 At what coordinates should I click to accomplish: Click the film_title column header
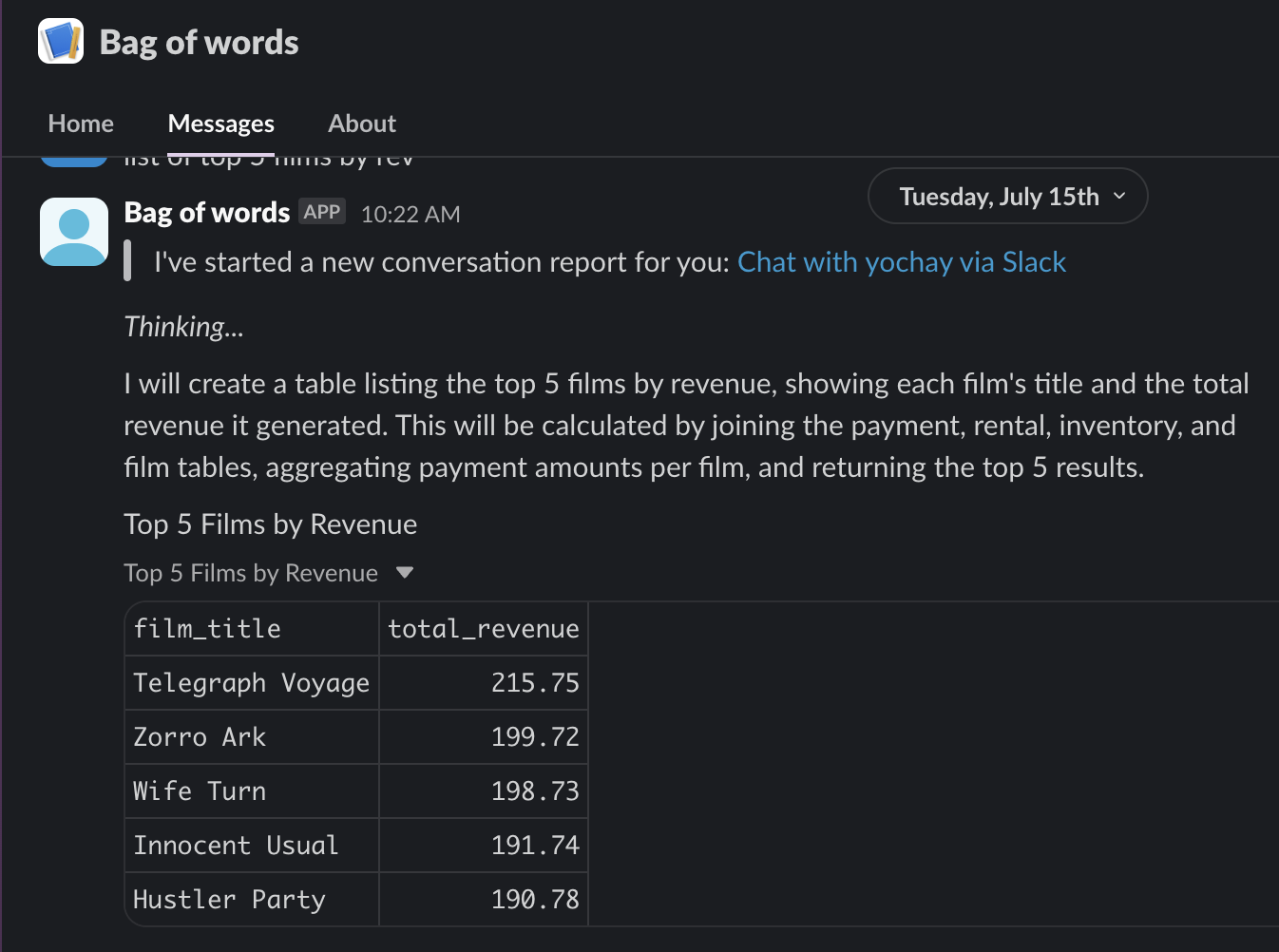click(x=207, y=629)
